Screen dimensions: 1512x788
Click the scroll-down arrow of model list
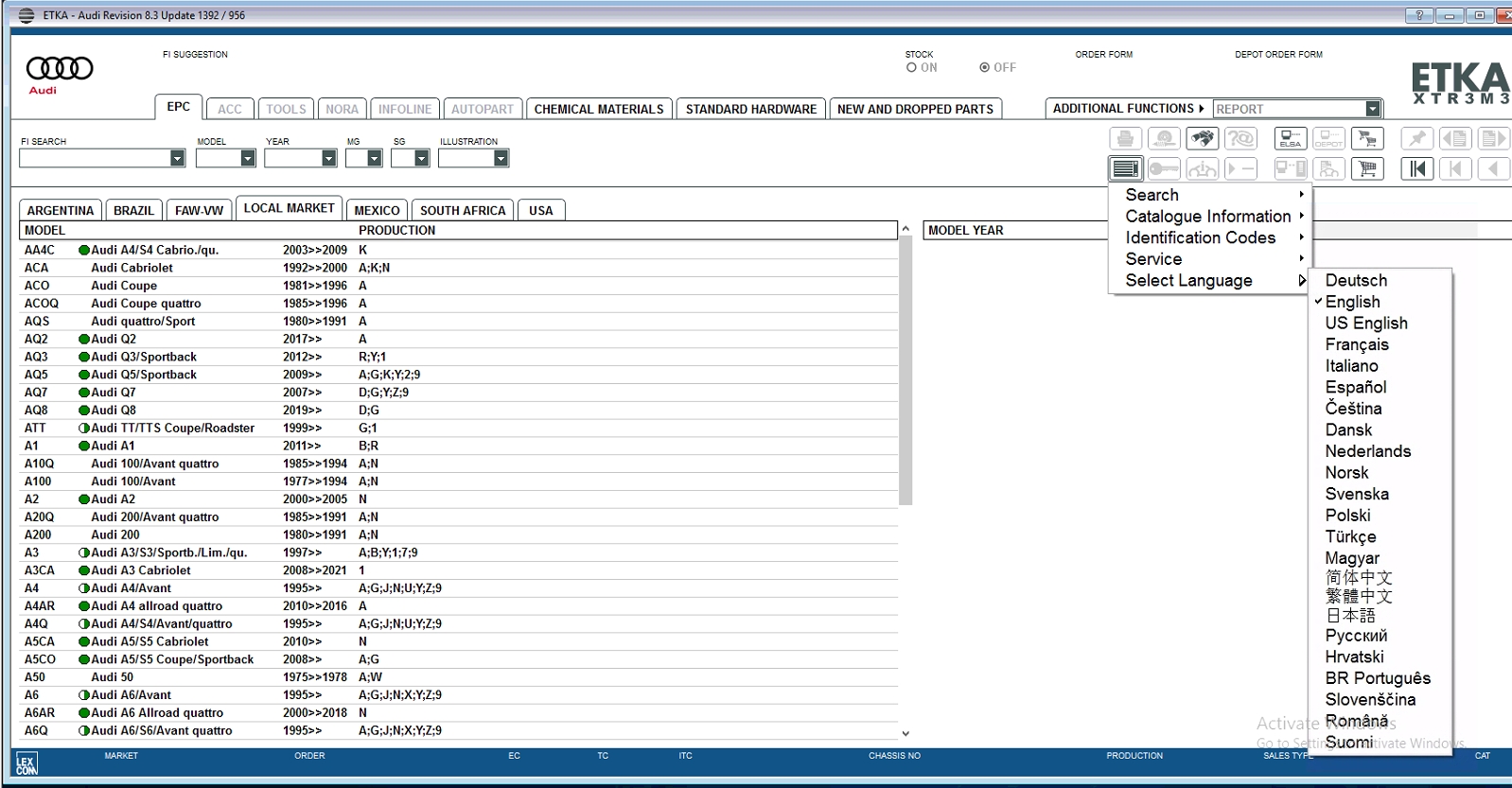coord(905,733)
